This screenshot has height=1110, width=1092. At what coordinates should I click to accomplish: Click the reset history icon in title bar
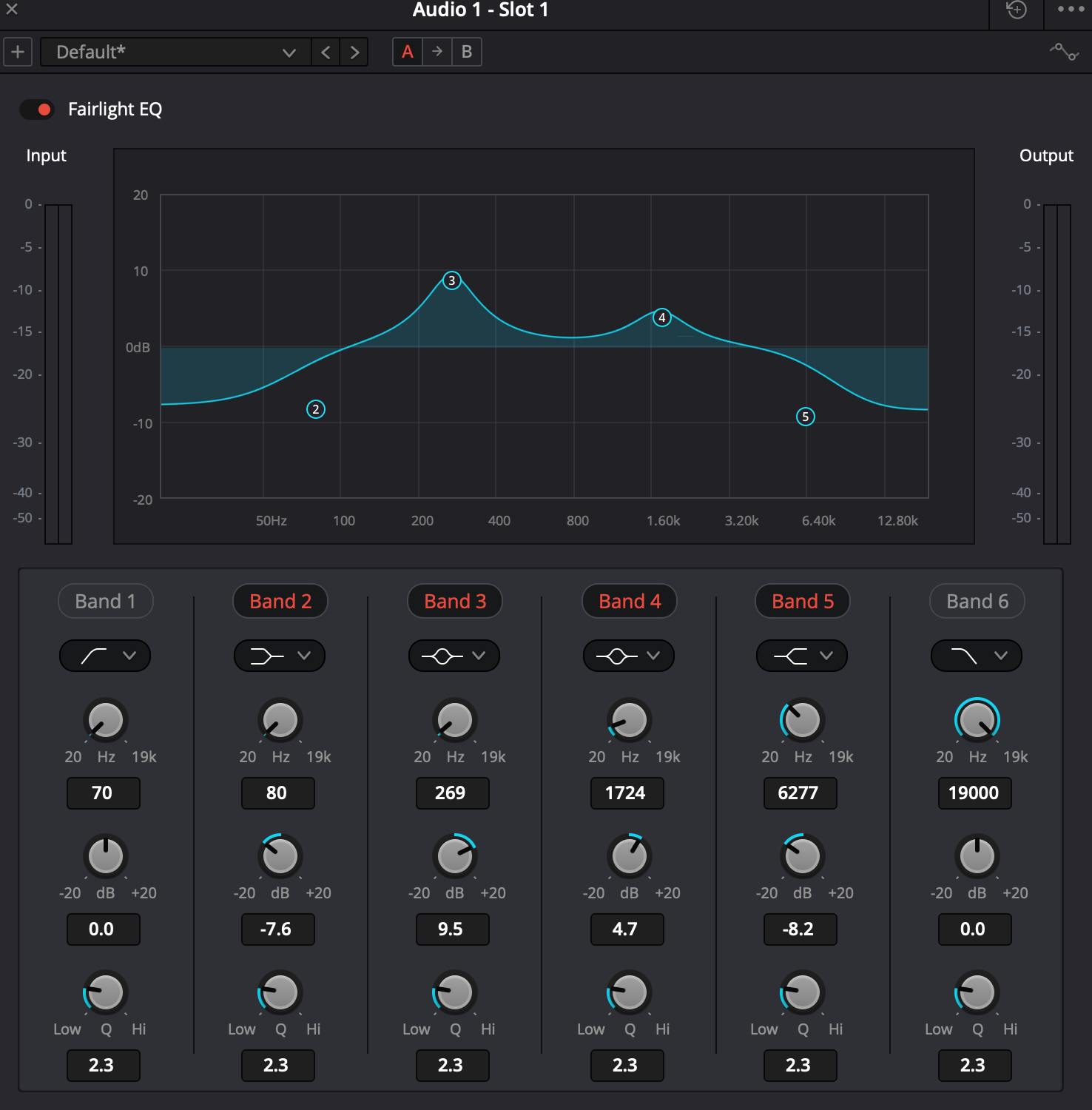point(1017,10)
